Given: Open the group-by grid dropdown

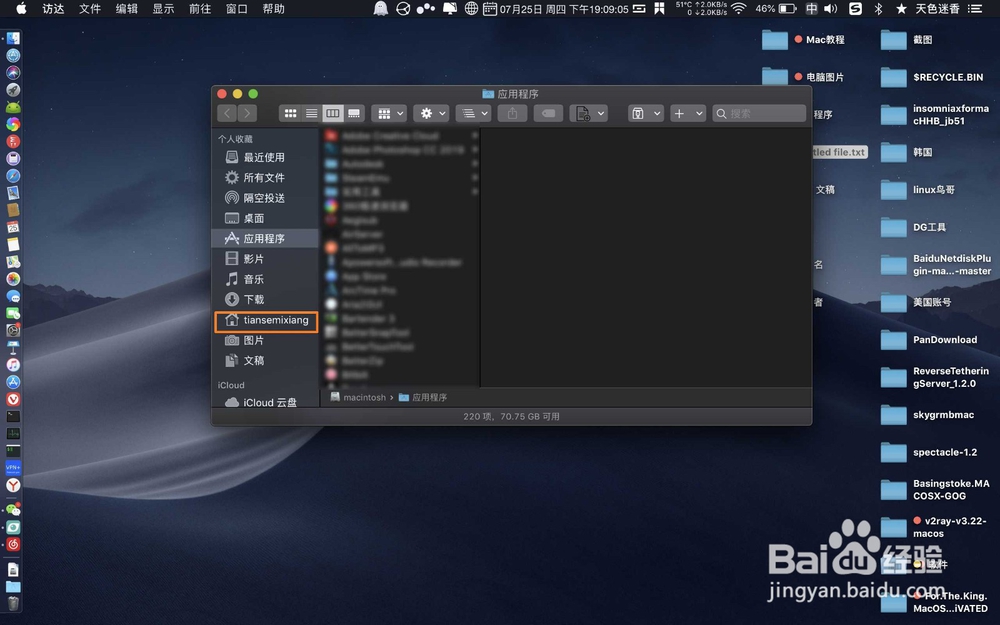Looking at the screenshot, I should pyautogui.click(x=389, y=114).
